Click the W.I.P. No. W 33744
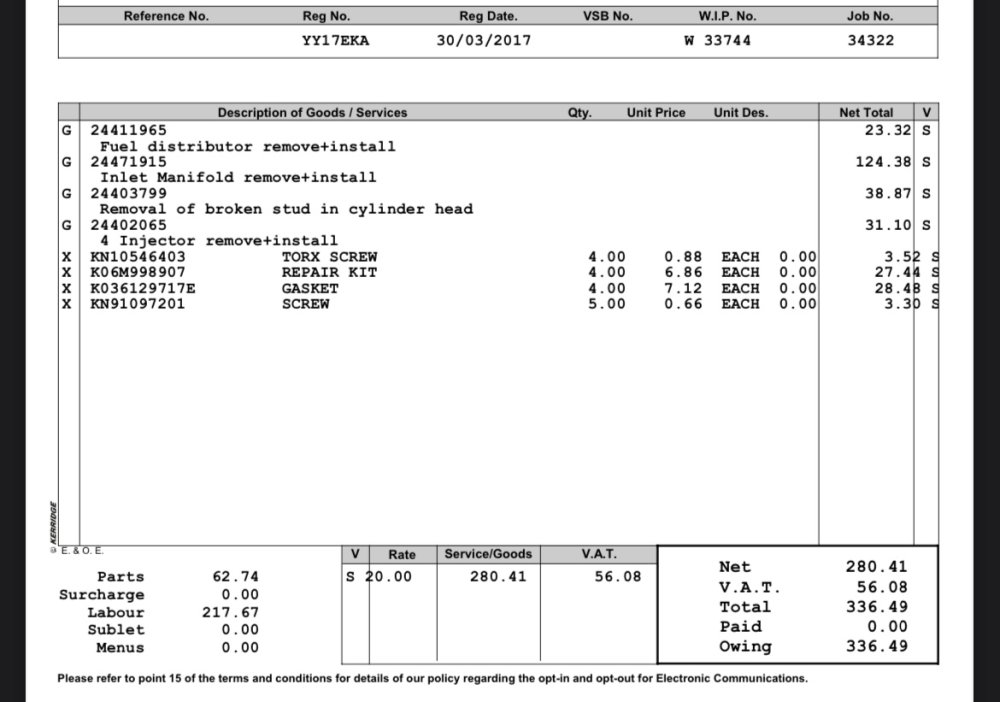 click(717, 41)
